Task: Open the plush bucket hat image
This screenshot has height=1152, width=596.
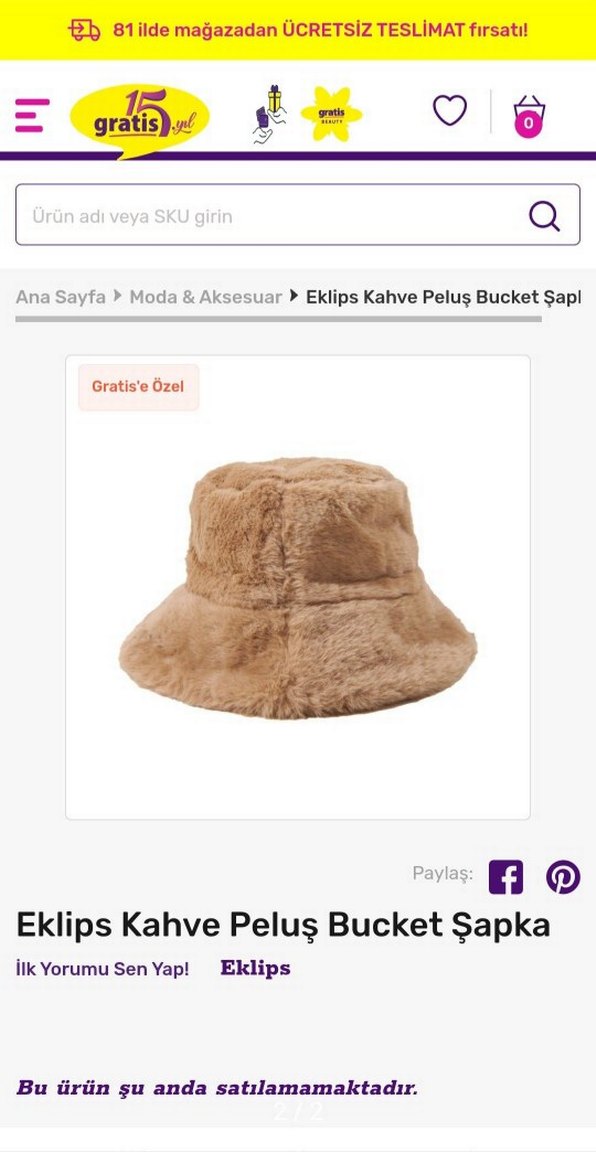Action: coord(298,587)
